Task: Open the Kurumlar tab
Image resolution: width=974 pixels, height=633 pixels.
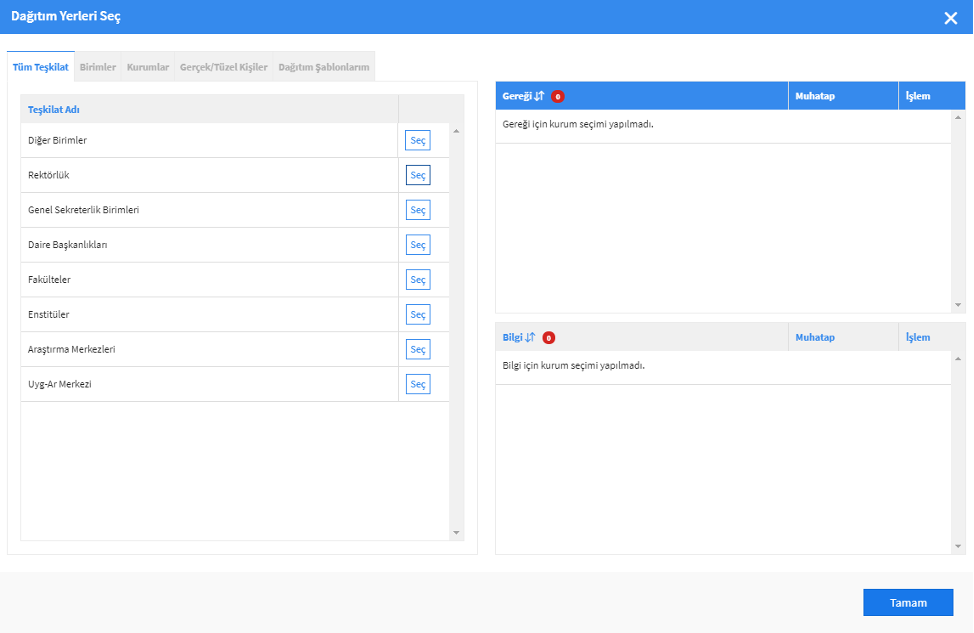Action: (148, 67)
